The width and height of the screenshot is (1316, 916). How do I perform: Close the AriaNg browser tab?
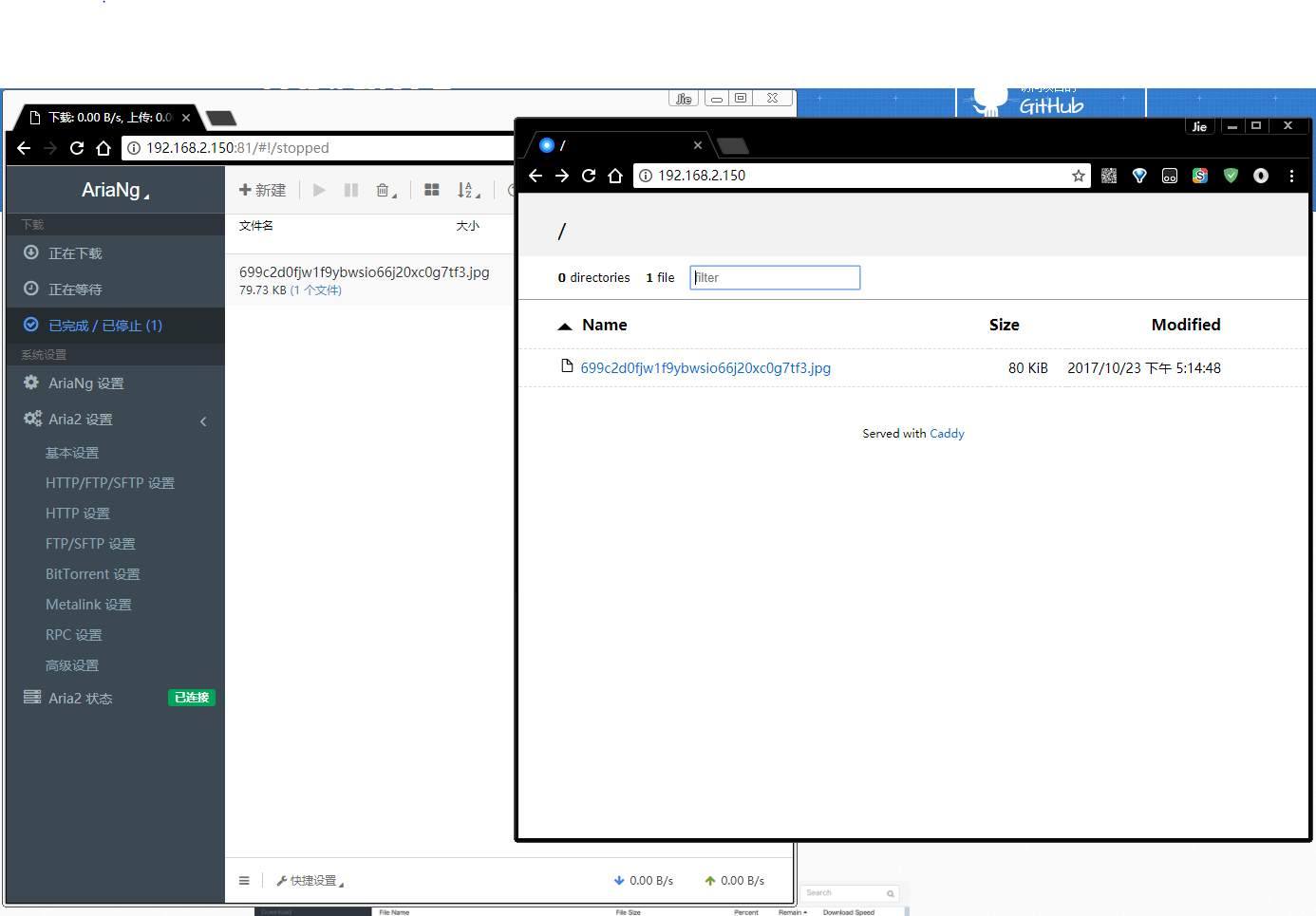[186, 118]
